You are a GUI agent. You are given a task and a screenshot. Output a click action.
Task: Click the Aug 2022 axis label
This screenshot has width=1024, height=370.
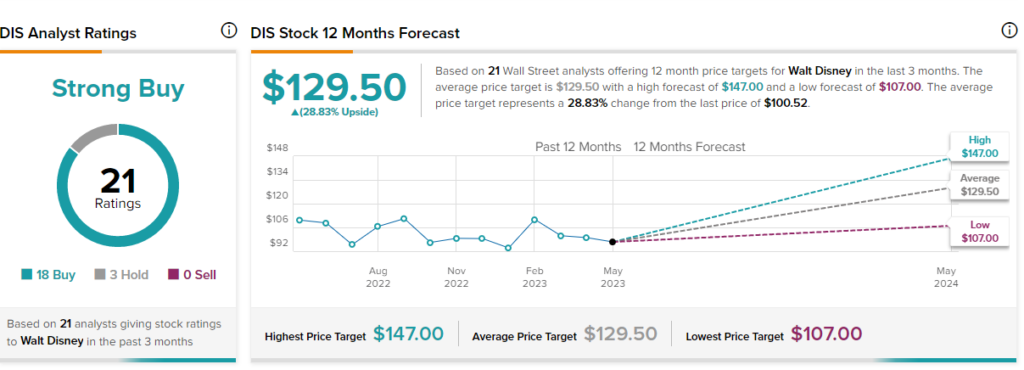378,277
